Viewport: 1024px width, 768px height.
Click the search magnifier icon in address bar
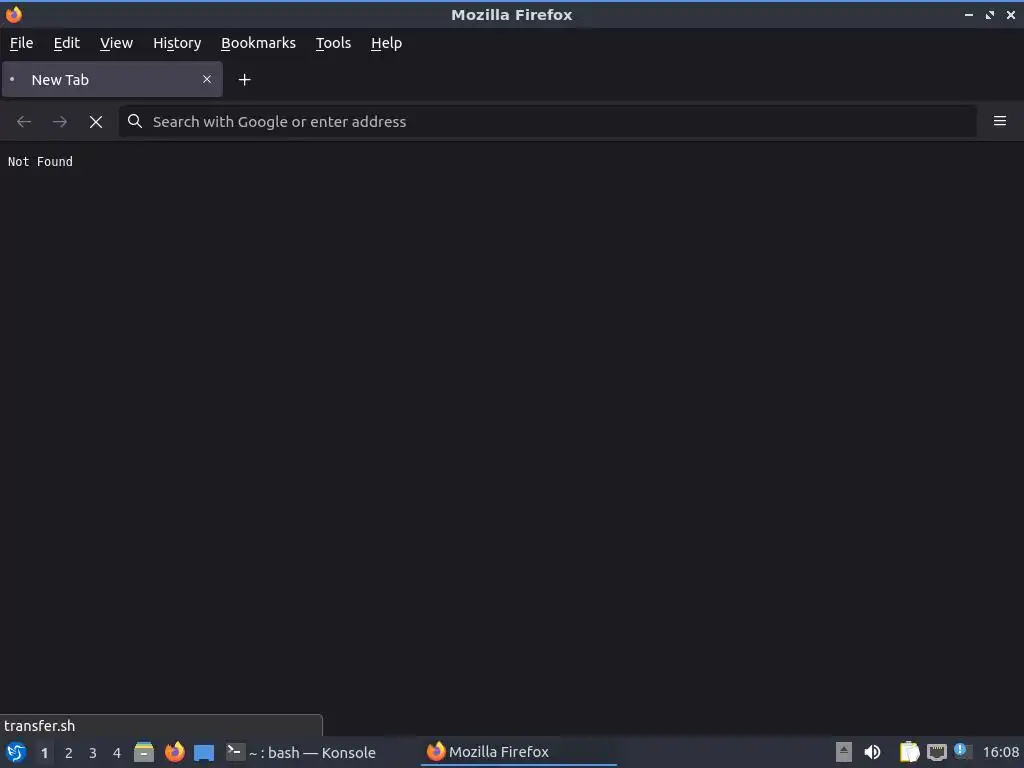135,121
